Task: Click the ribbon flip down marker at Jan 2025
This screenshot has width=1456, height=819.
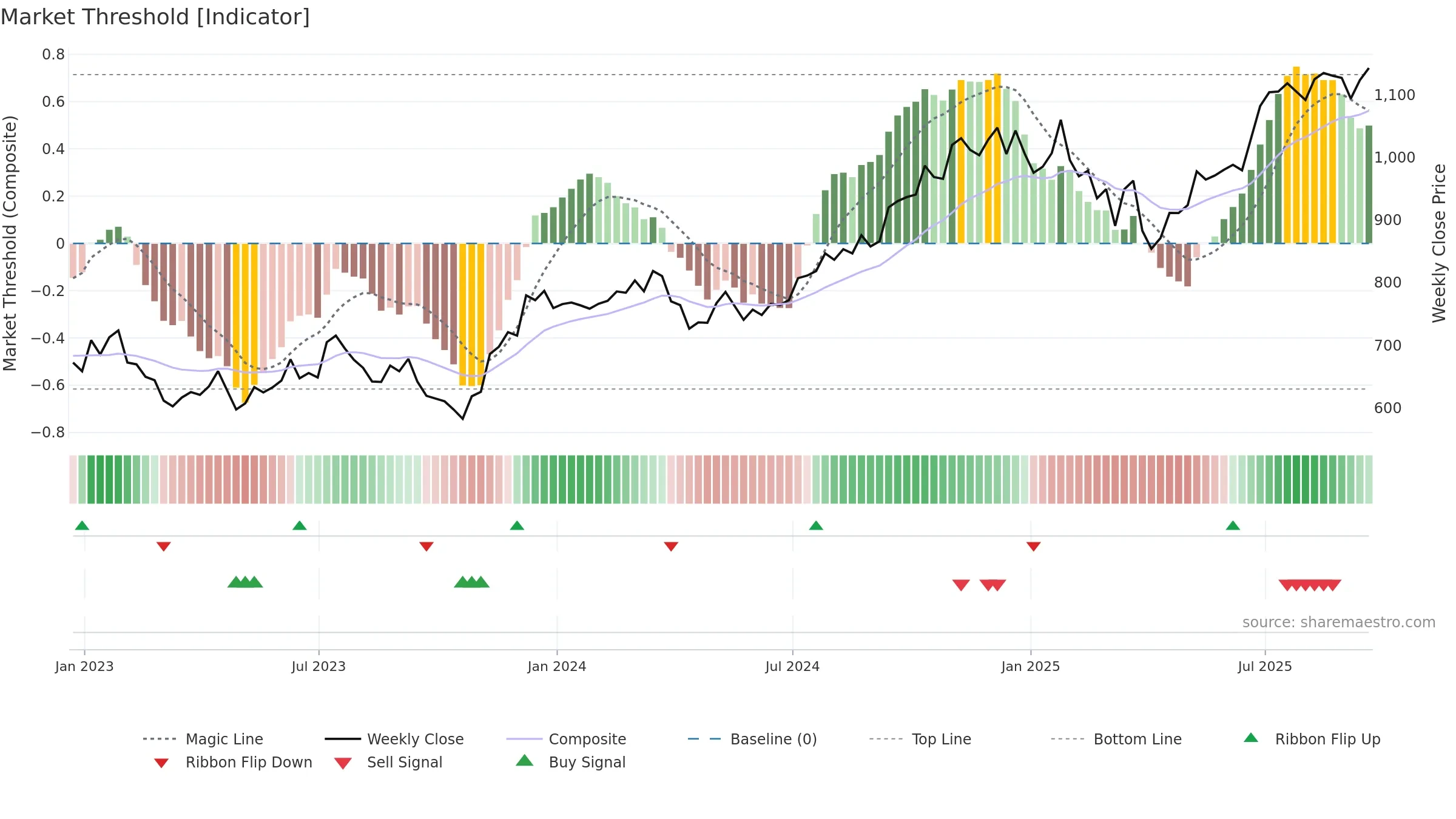Action: [x=1034, y=547]
